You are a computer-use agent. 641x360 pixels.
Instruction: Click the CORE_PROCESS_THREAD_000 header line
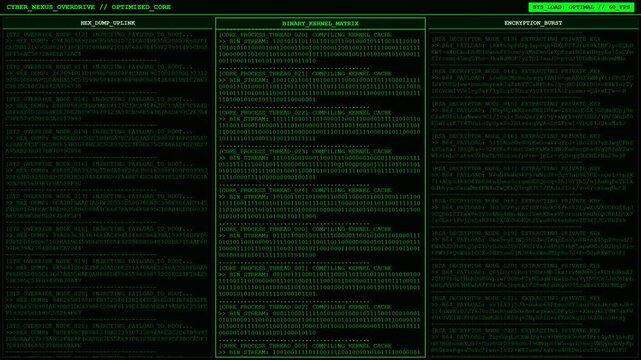305,229
